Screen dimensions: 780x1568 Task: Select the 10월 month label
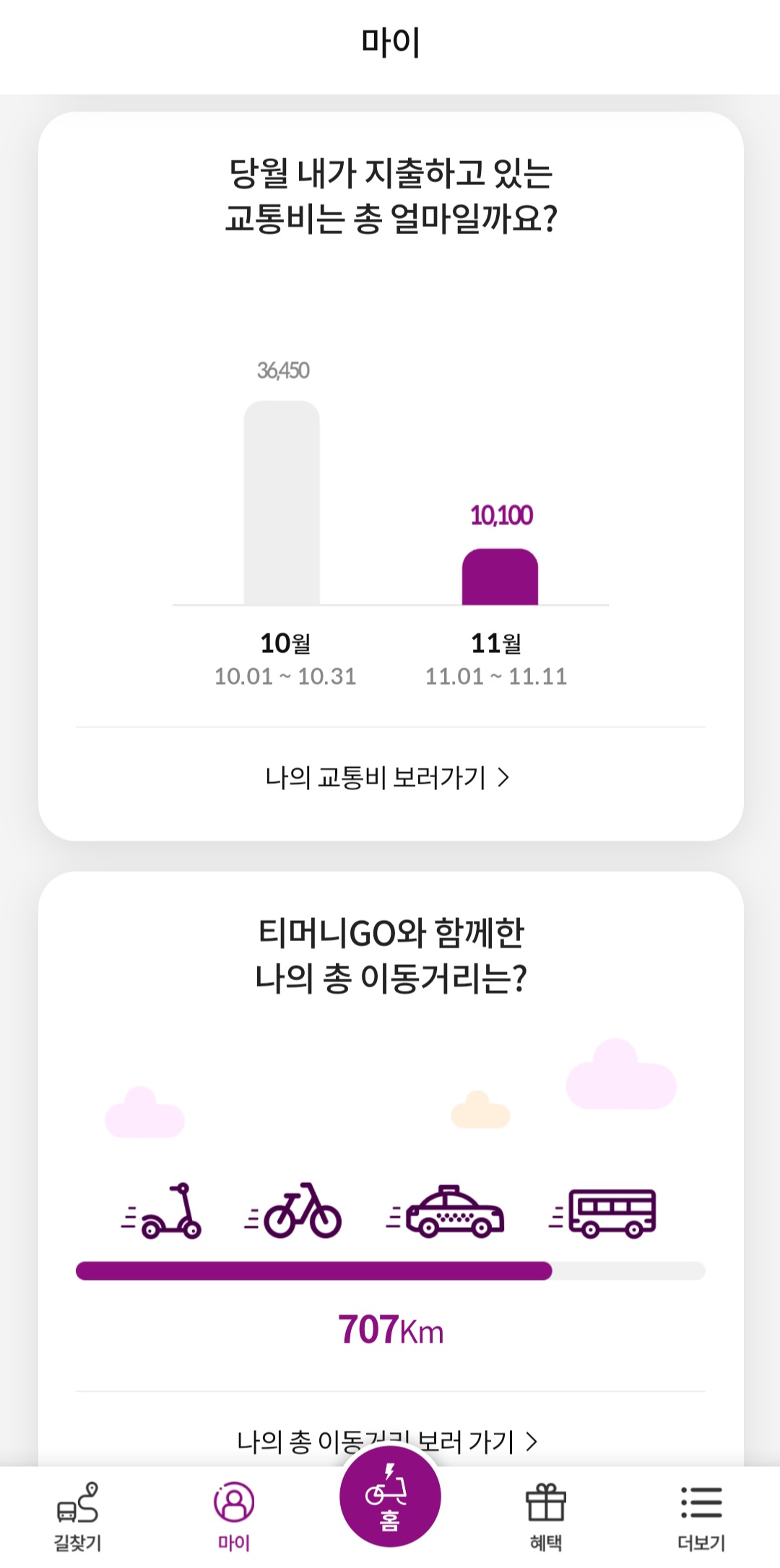click(x=285, y=643)
